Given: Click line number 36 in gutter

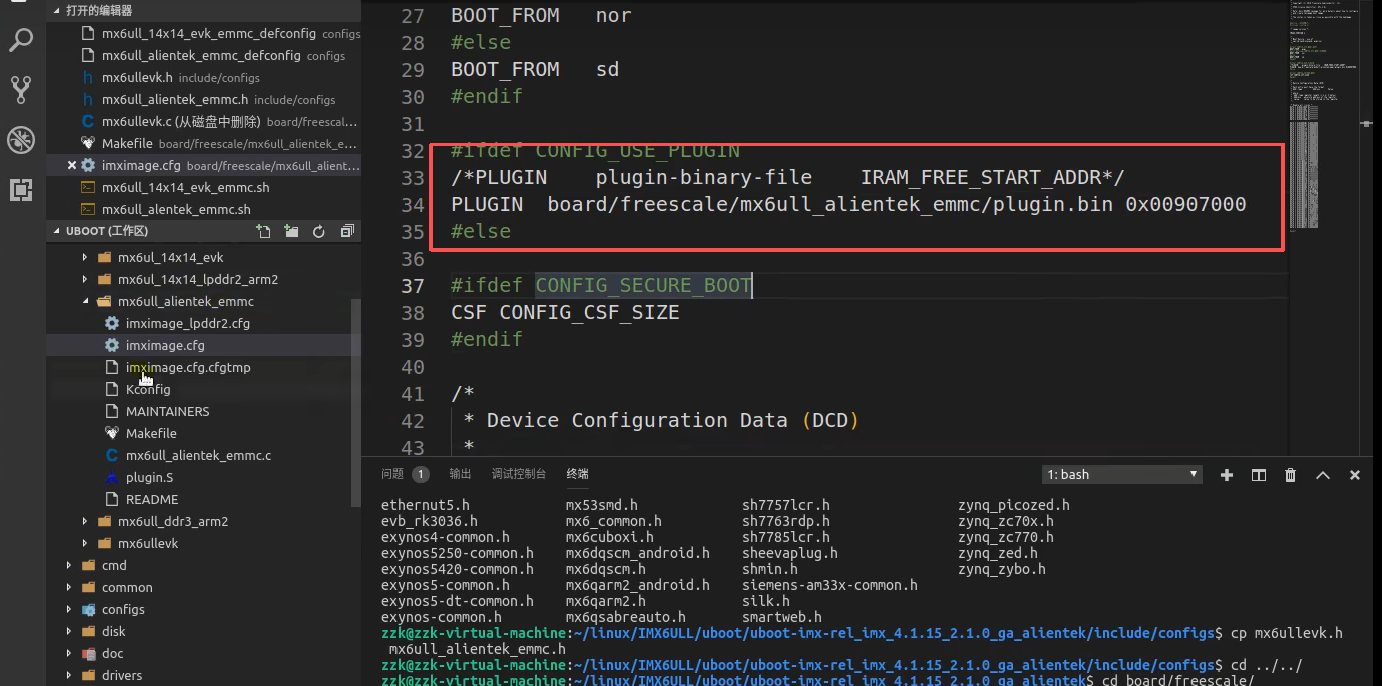Looking at the screenshot, I should (x=413, y=258).
